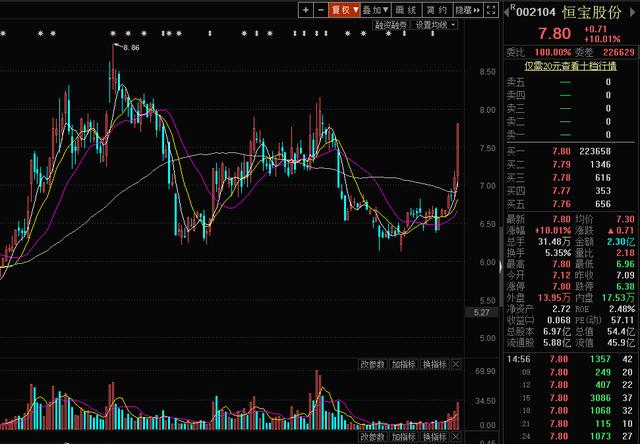This screenshot has width=640, height=444.
Task: Click the 跌停 6.38 value
Action: (626, 286)
